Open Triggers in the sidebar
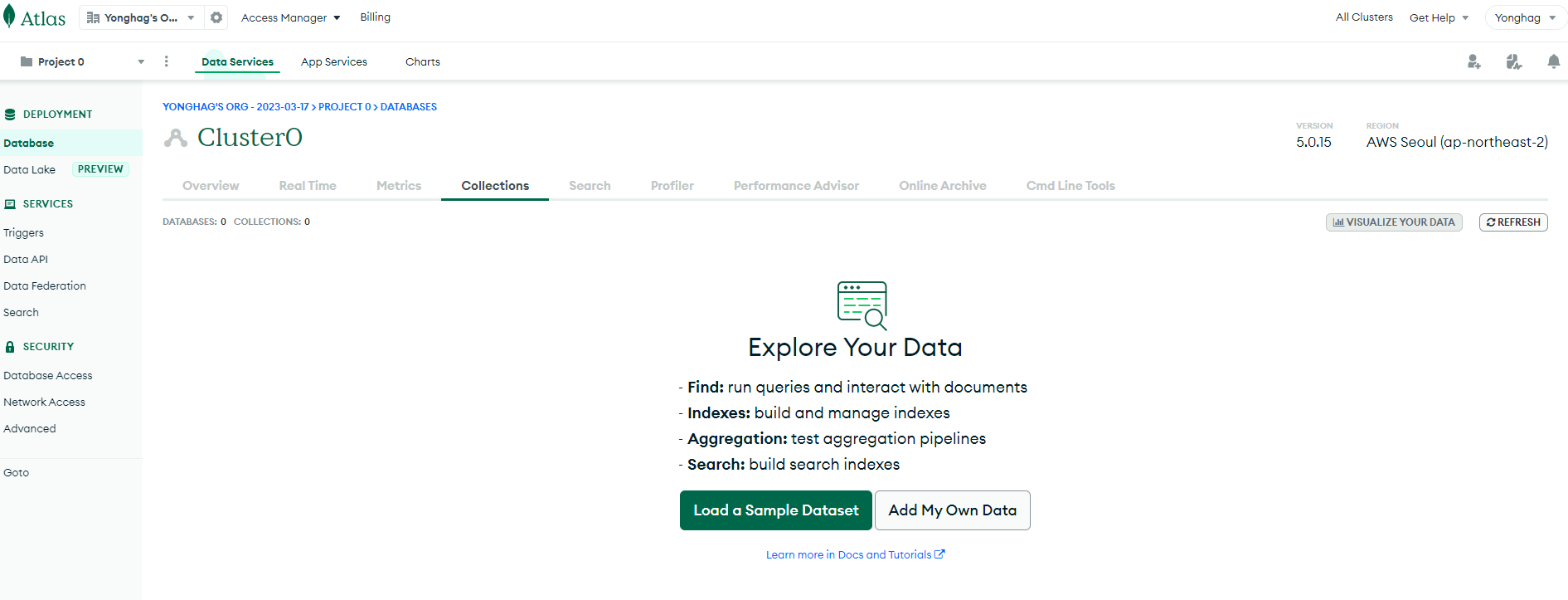The image size is (1568, 600). (23, 233)
